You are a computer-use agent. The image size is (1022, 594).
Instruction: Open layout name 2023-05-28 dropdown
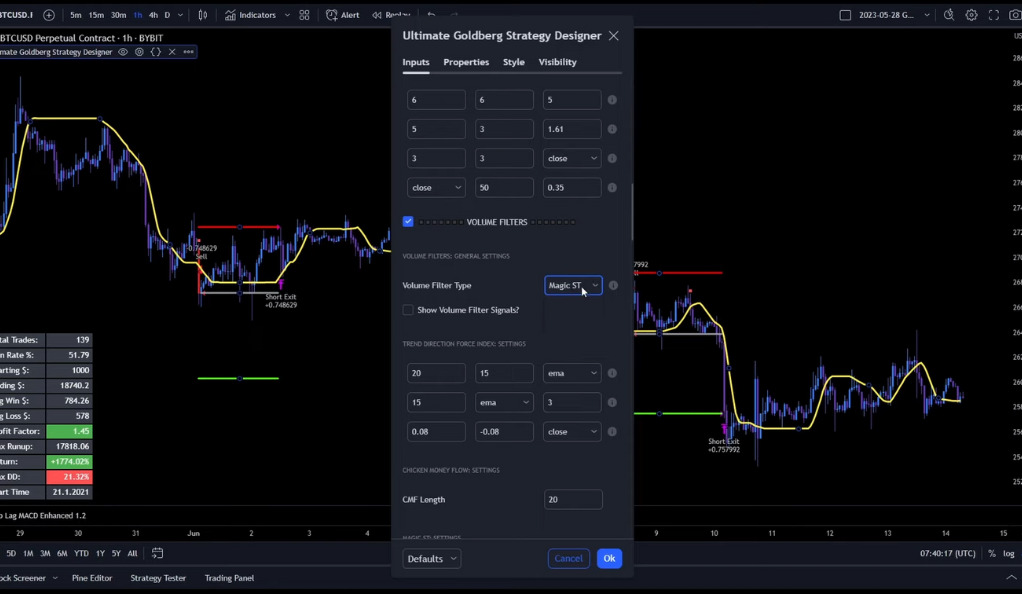pos(894,14)
